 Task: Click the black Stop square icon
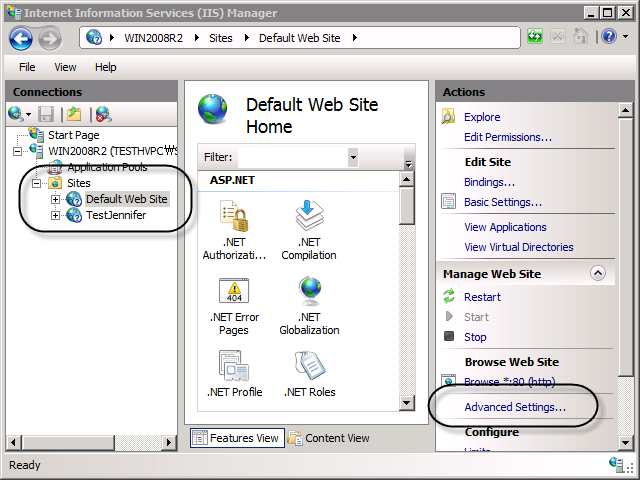pos(449,336)
